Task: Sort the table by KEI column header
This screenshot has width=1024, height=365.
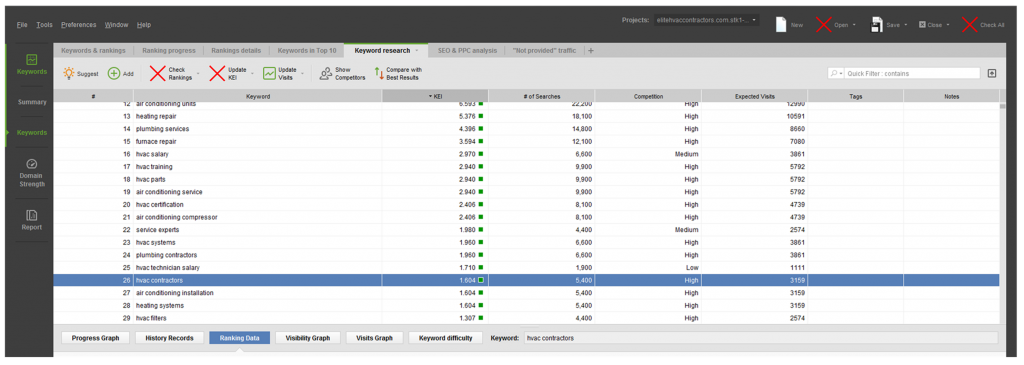Action: click(435, 96)
